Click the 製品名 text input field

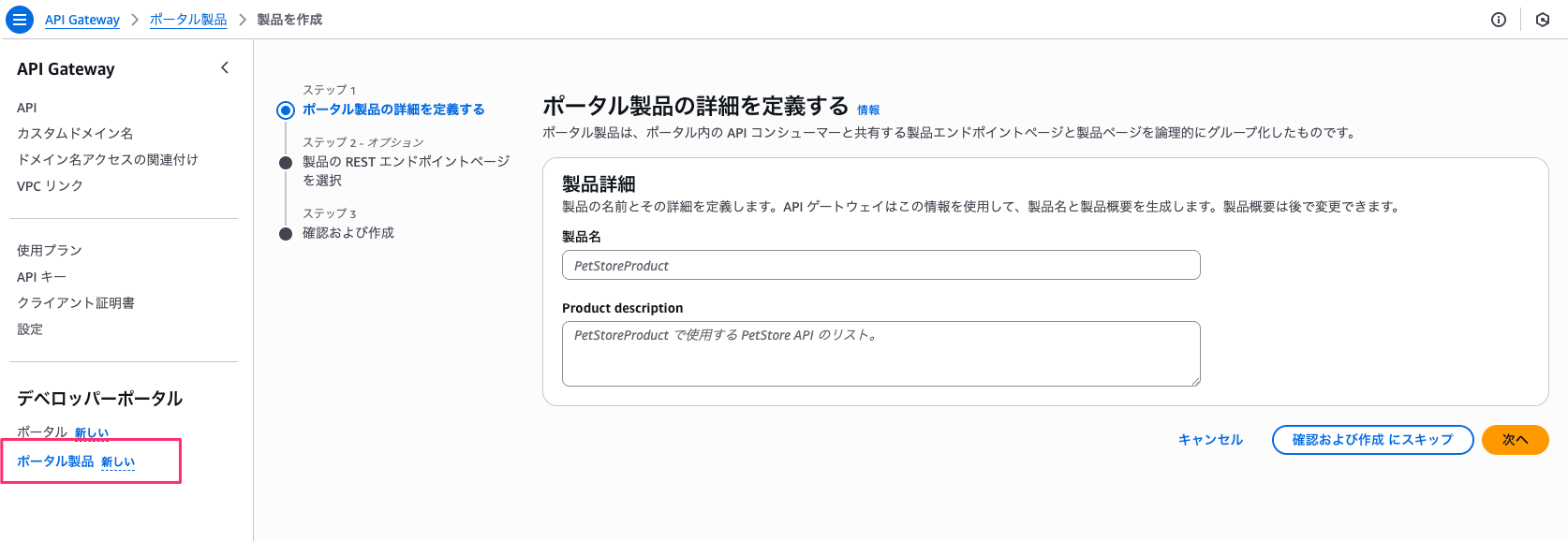pyautogui.click(x=880, y=265)
